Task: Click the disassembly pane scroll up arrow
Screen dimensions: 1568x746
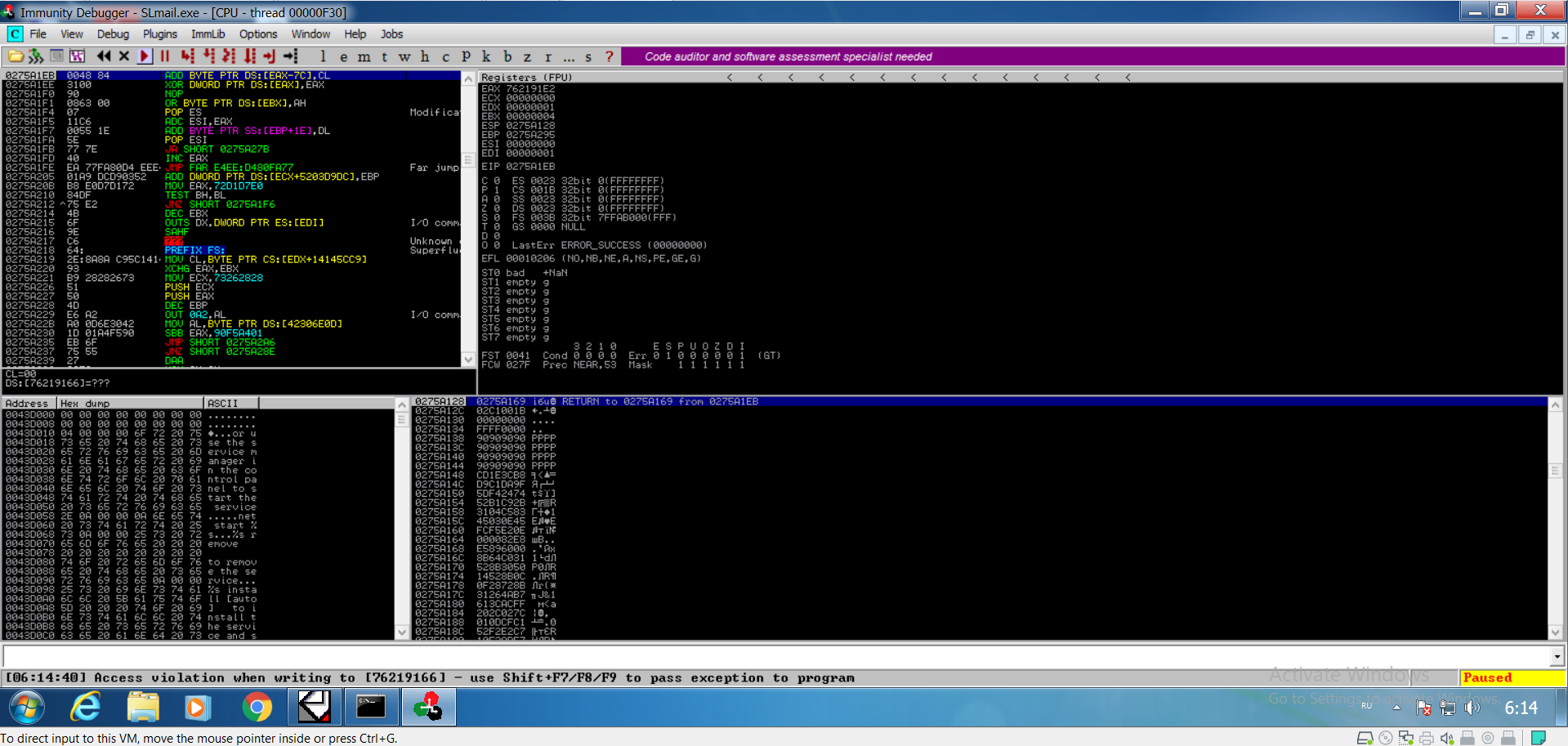Action: tap(468, 78)
